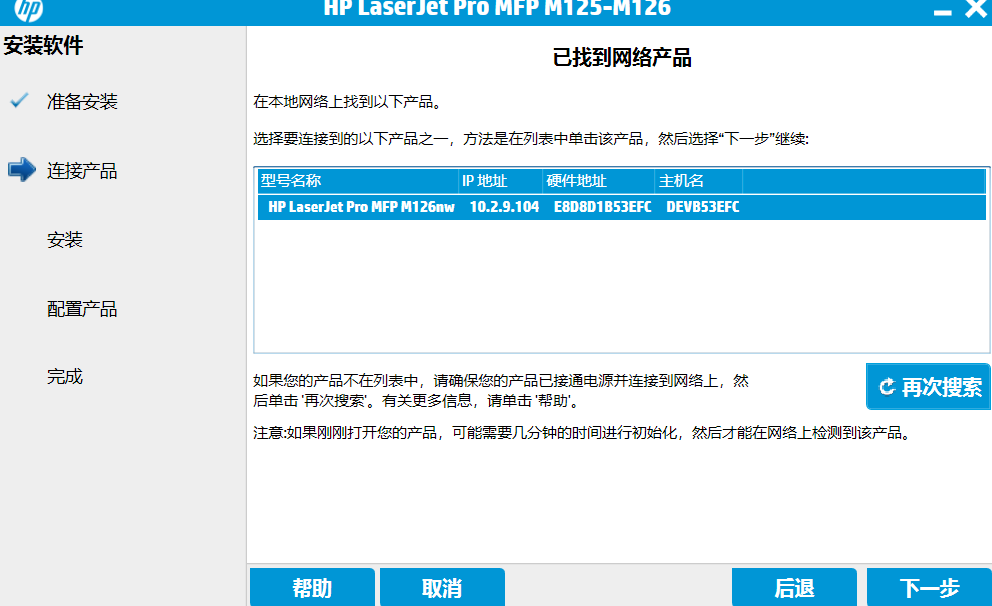
Task: Close the HP installer window
Action: [976, 9]
